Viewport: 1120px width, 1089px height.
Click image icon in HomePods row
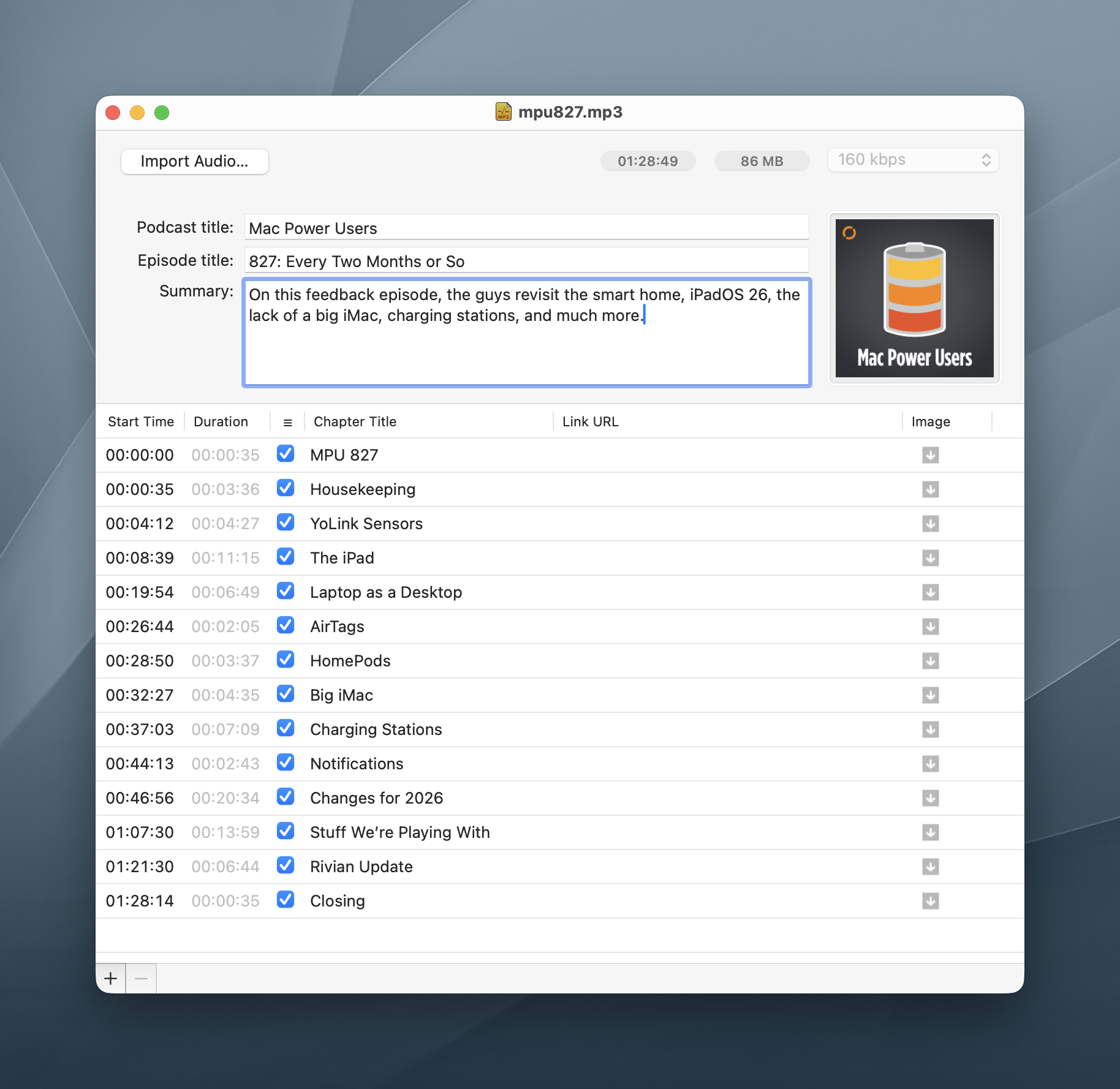tap(930, 661)
